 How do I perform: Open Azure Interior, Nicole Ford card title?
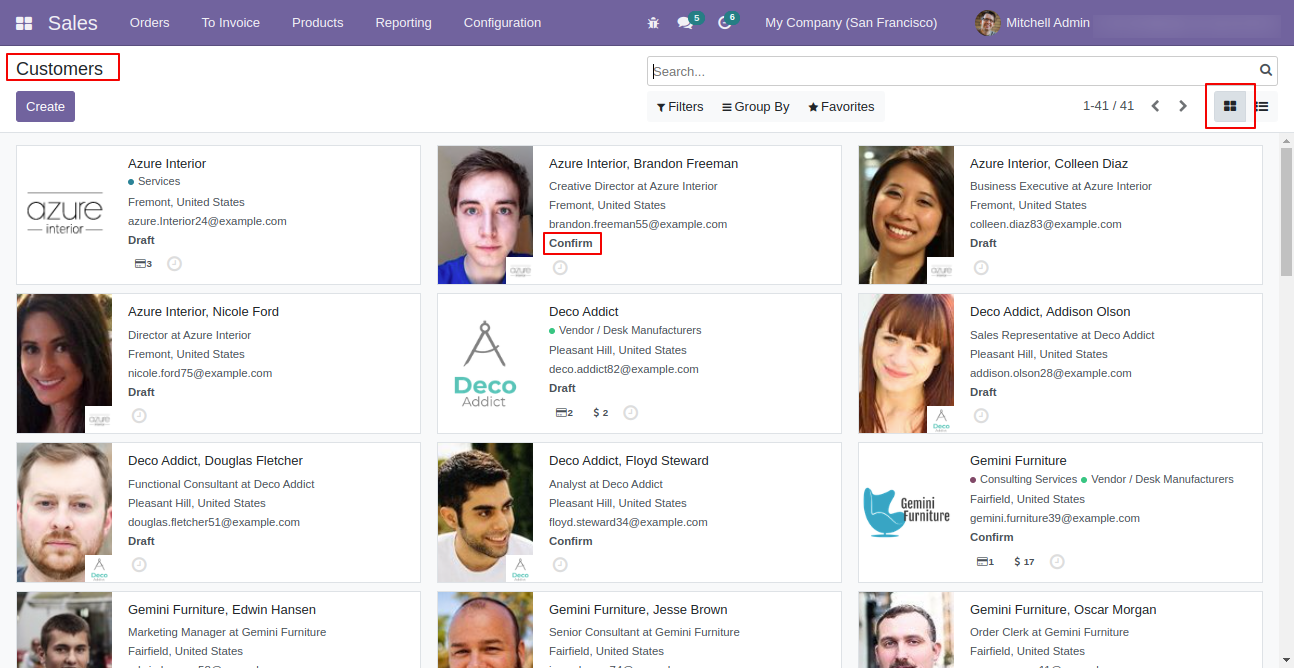[203, 312]
